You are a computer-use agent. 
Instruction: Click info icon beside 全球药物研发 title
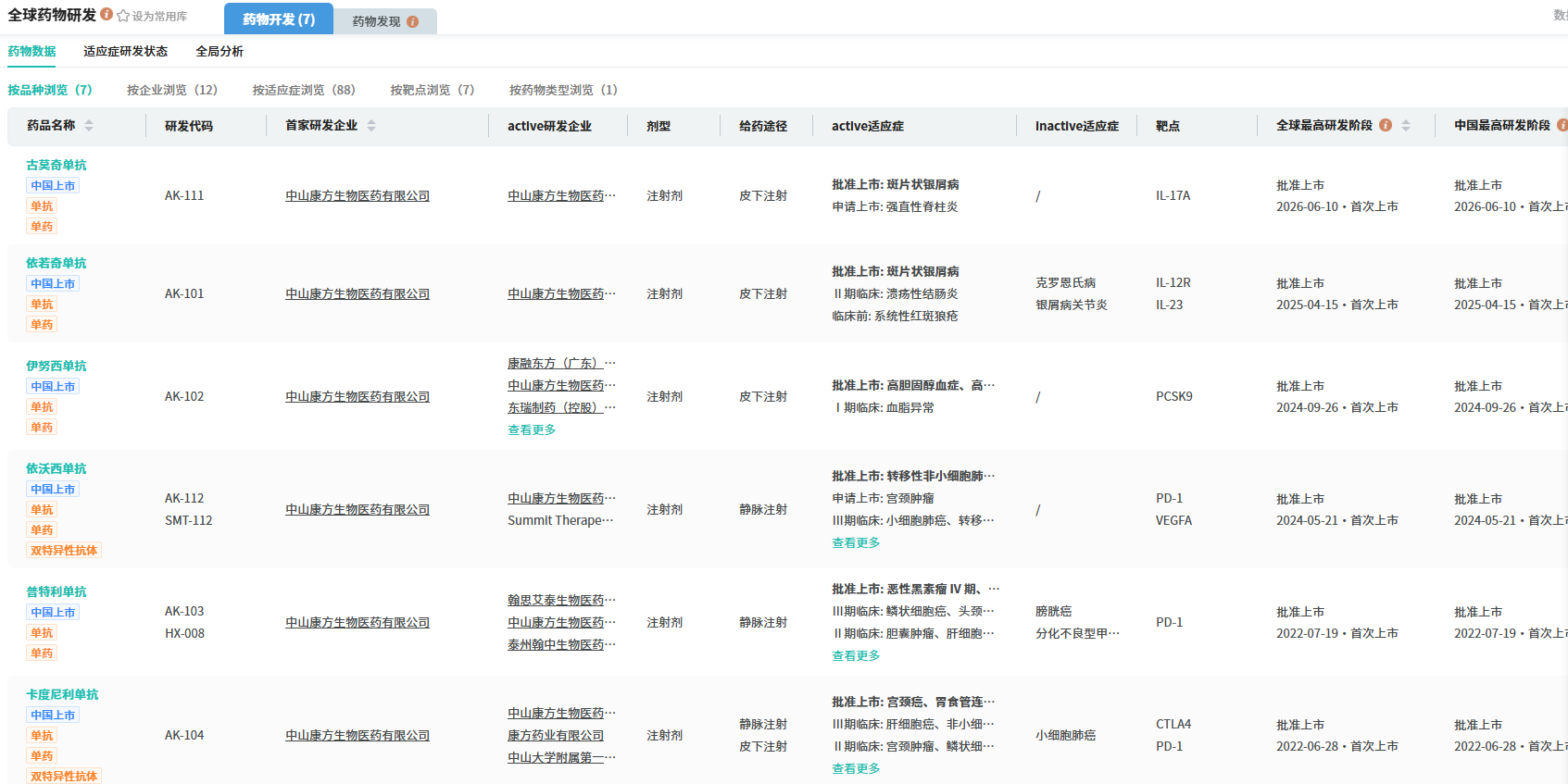[107, 15]
